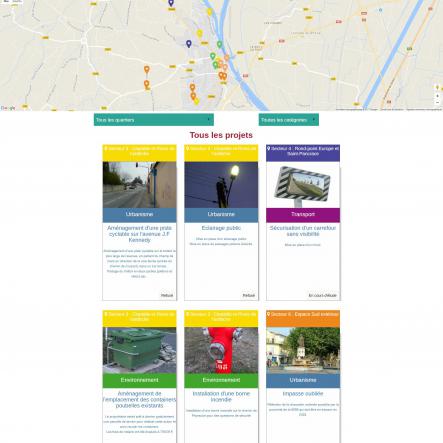The width and height of the screenshot is (443, 443).
Task: Click the arrow of the 'Tous les quartiers' selector
Action: [x=209, y=119]
